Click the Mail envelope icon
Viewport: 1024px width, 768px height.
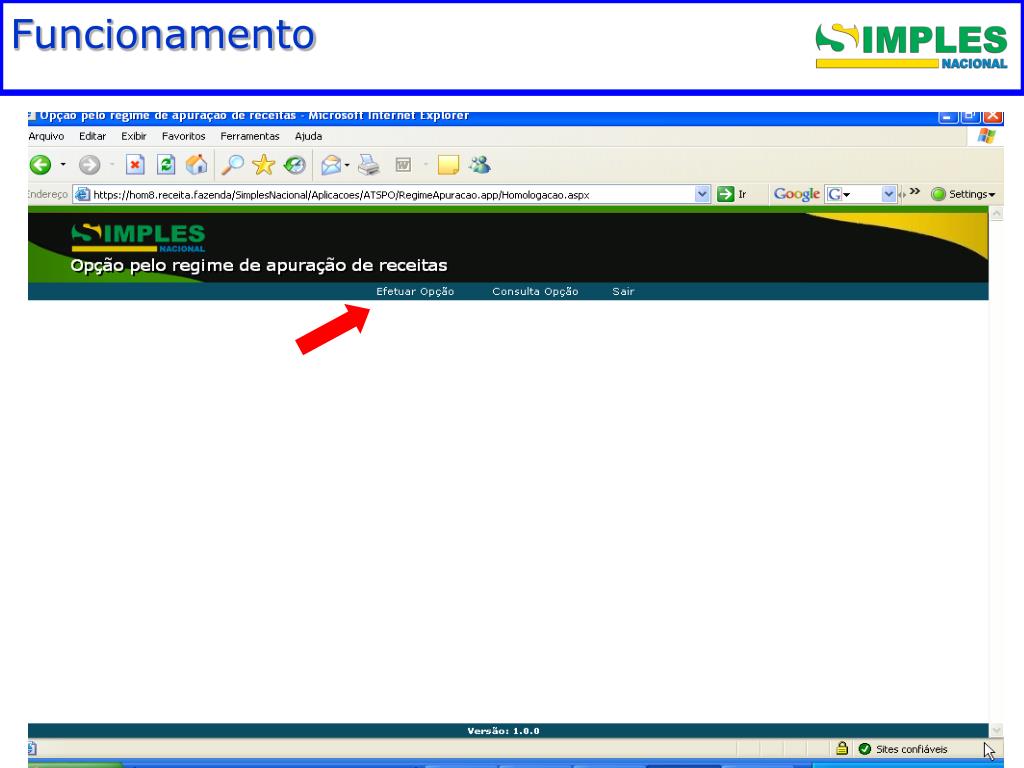[x=331, y=165]
